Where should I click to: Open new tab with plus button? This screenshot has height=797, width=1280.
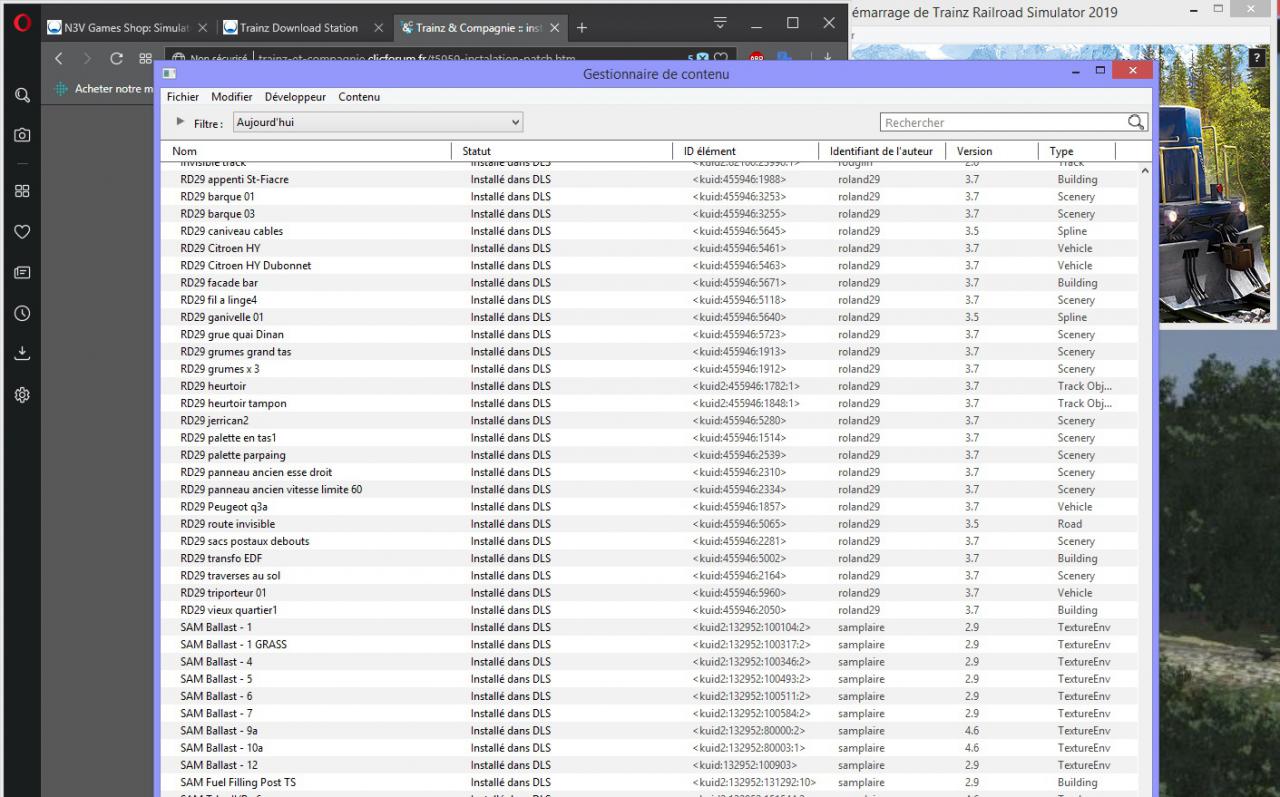coord(582,28)
